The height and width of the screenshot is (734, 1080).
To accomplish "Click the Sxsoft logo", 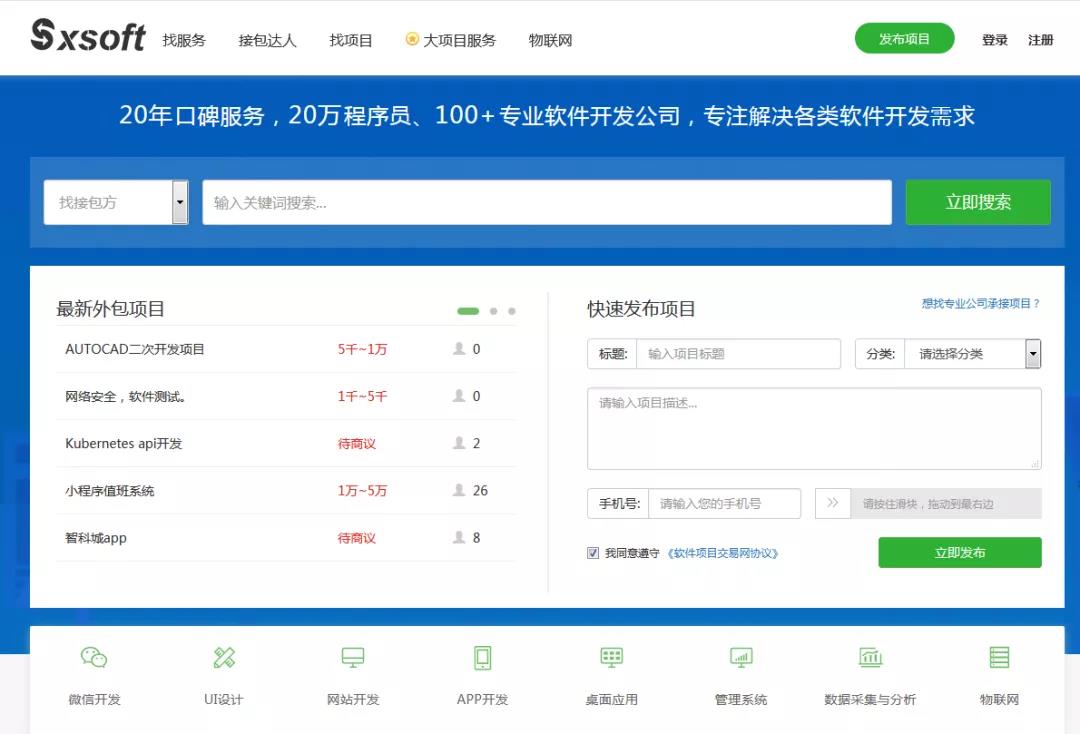I will pyautogui.click(x=88, y=36).
